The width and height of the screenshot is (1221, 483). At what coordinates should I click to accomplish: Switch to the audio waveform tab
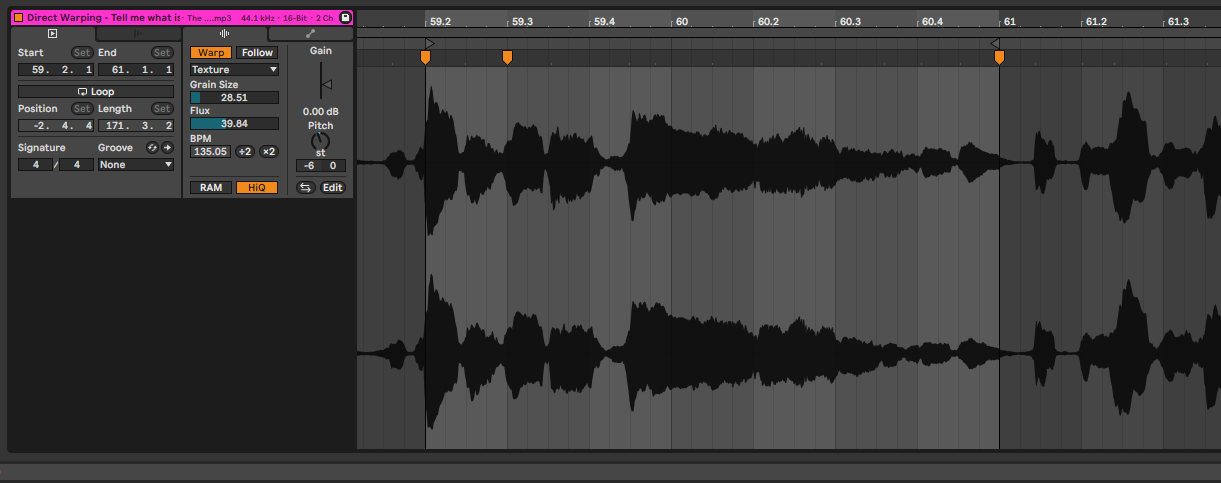[x=224, y=33]
